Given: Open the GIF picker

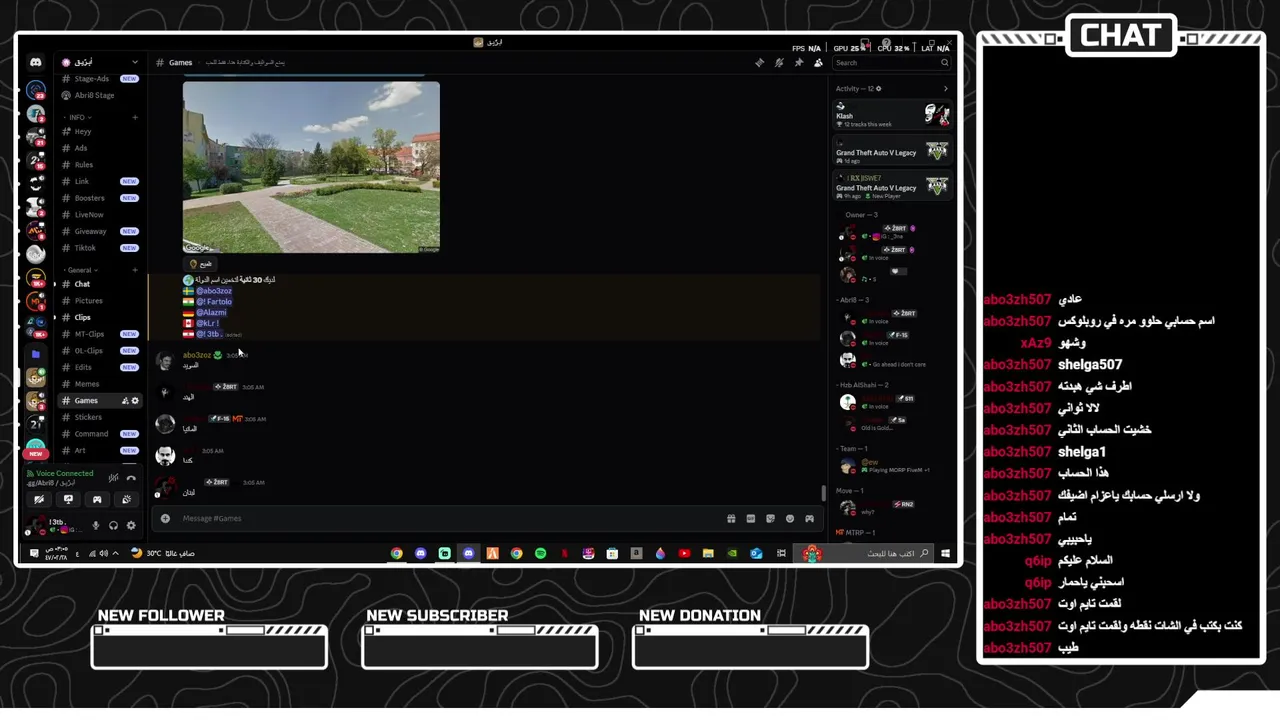Looking at the screenshot, I should click(x=751, y=519).
